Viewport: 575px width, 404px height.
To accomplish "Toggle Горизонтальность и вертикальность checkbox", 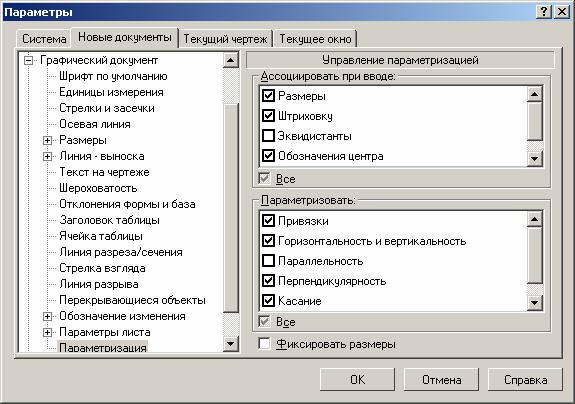I will coord(268,241).
